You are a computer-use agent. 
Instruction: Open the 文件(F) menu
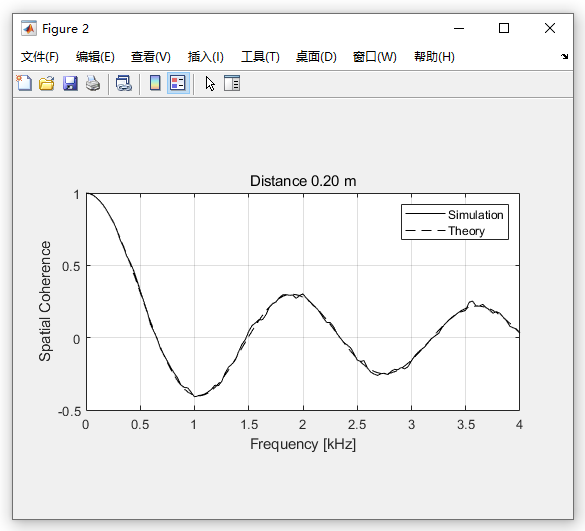pos(40,57)
